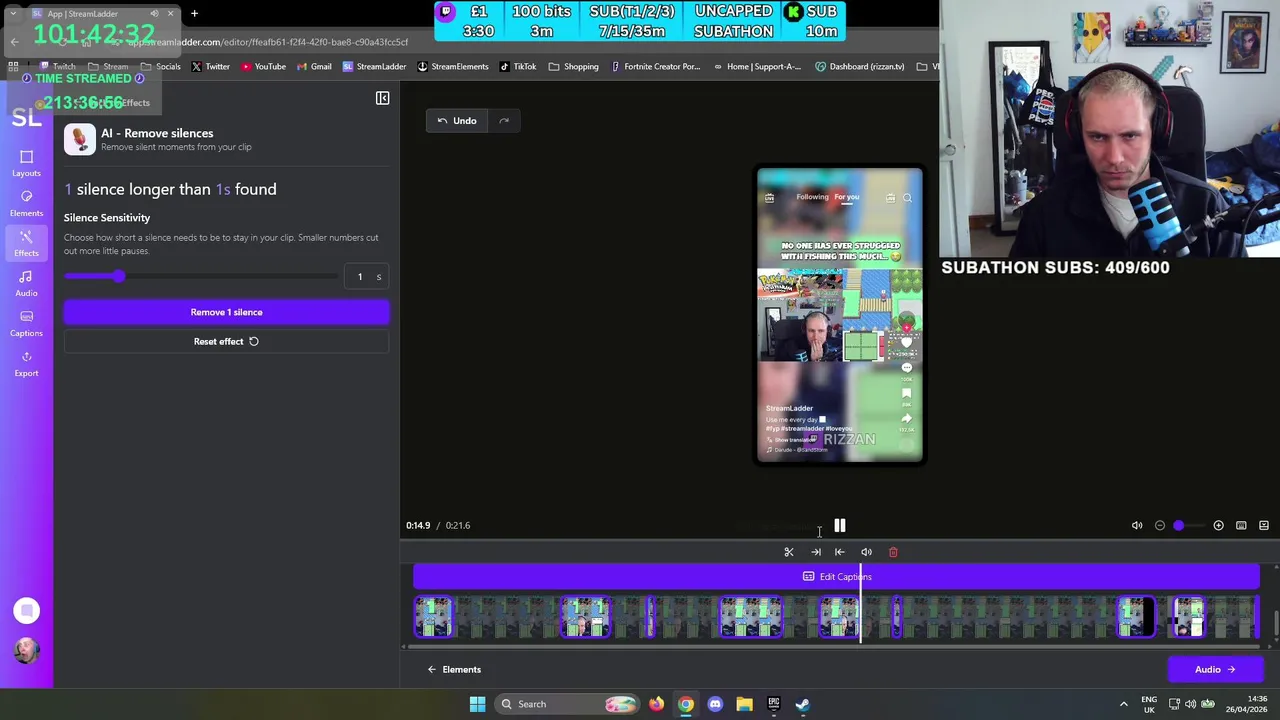Open Dashboard (rizzan.tv) bookmark
This screenshot has height=720, width=1280.
point(860,67)
